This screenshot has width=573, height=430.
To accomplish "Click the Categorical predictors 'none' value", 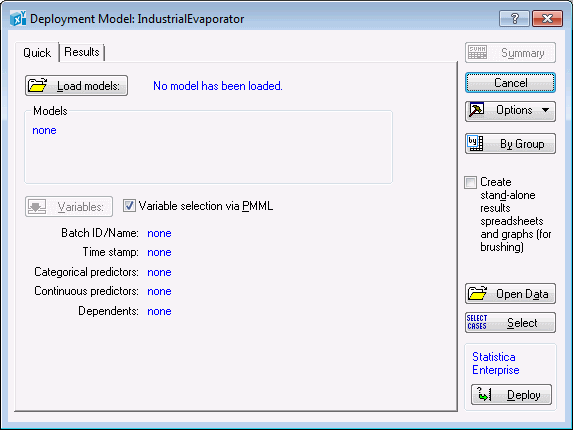I will 159,273.
